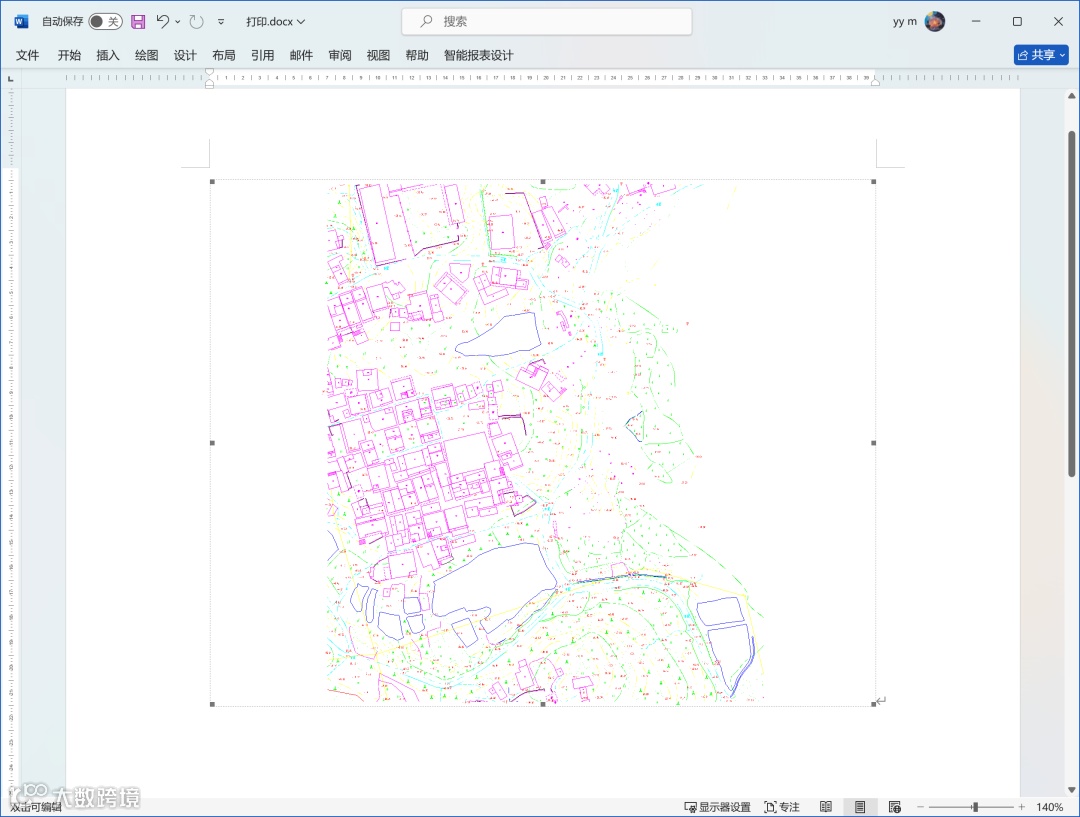Click the Redo/Repeat icon
This screenshot has width=1080, height=817.
click(x=196, y=21)
